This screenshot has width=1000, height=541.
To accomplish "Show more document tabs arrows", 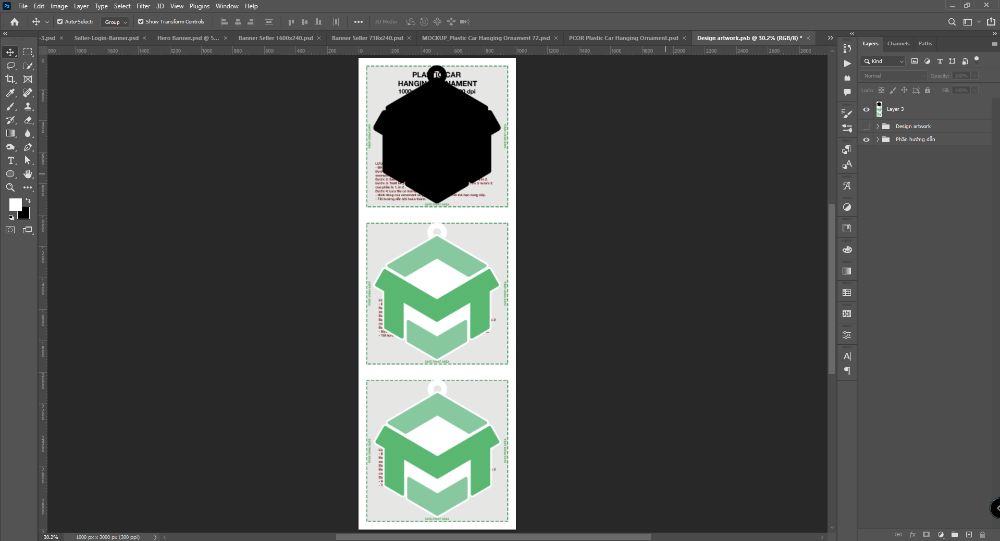I will 830,38.
